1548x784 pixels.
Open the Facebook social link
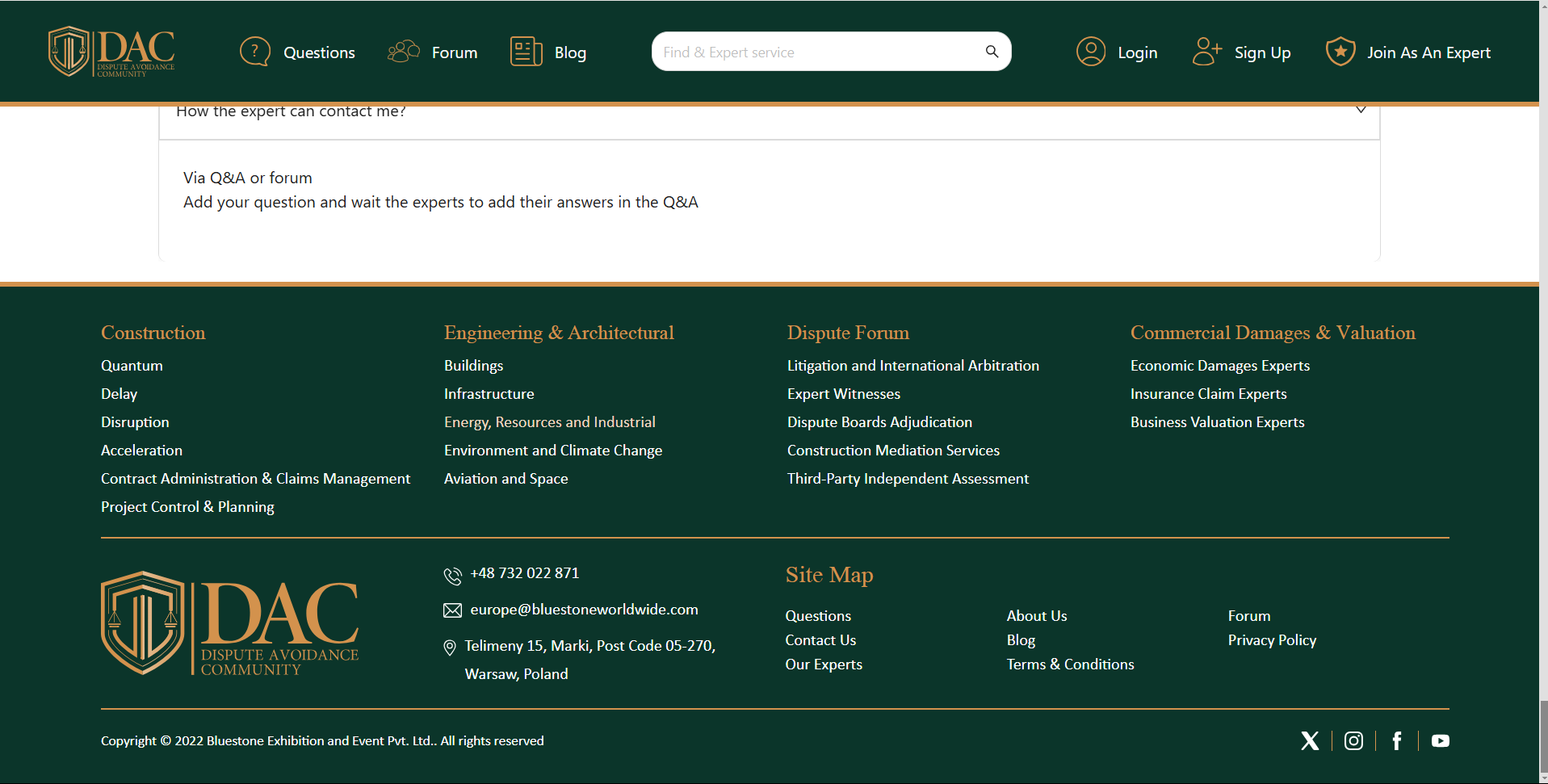[1397, 740]
